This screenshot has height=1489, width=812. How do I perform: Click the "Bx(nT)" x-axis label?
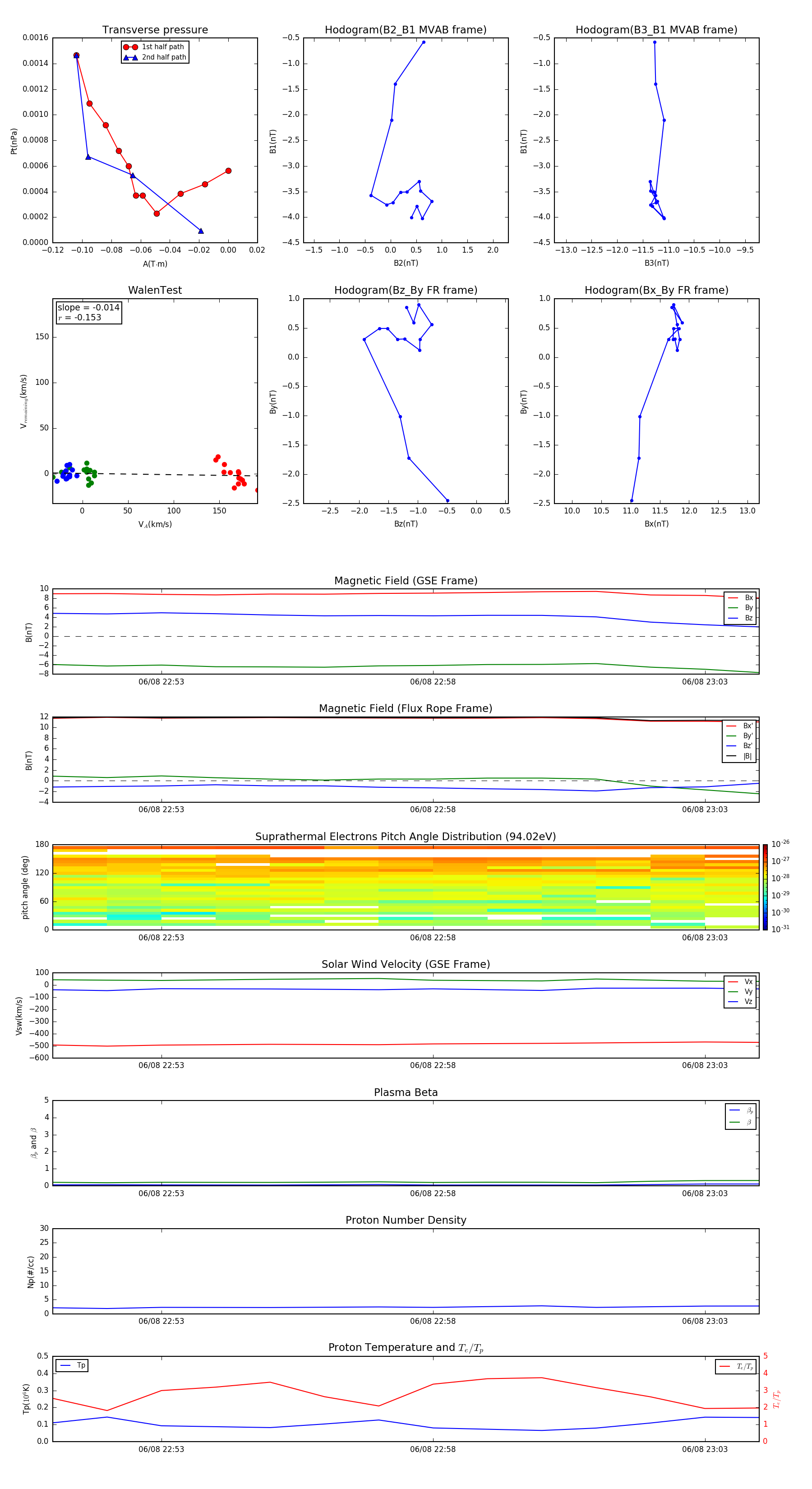coord(656,524)
